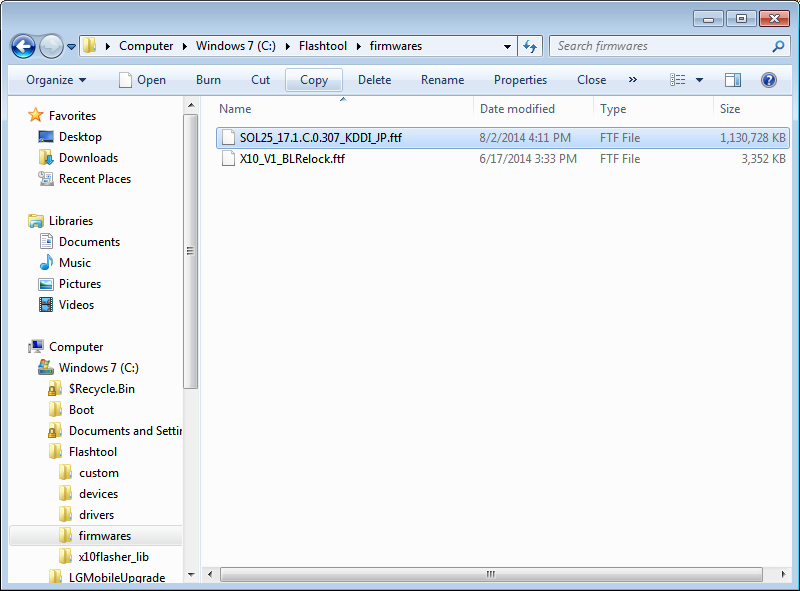Expand the change view options arrow

point(699,80)
